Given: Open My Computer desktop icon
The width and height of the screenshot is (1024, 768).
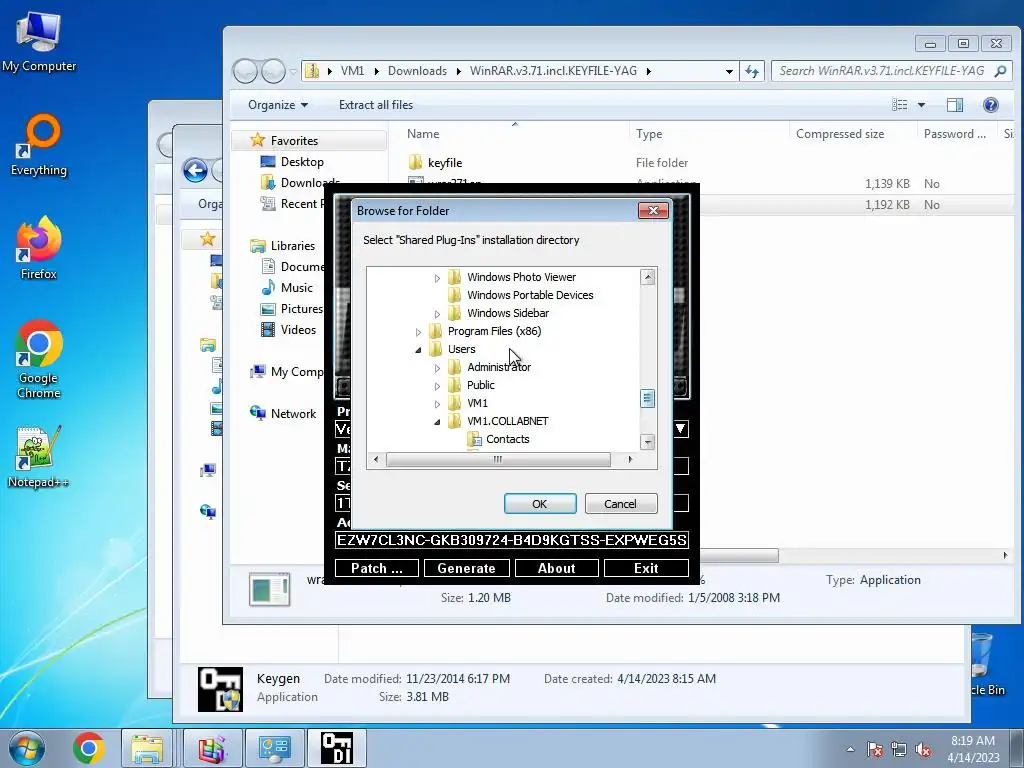Looking at the screenshot, I should 39,40.
